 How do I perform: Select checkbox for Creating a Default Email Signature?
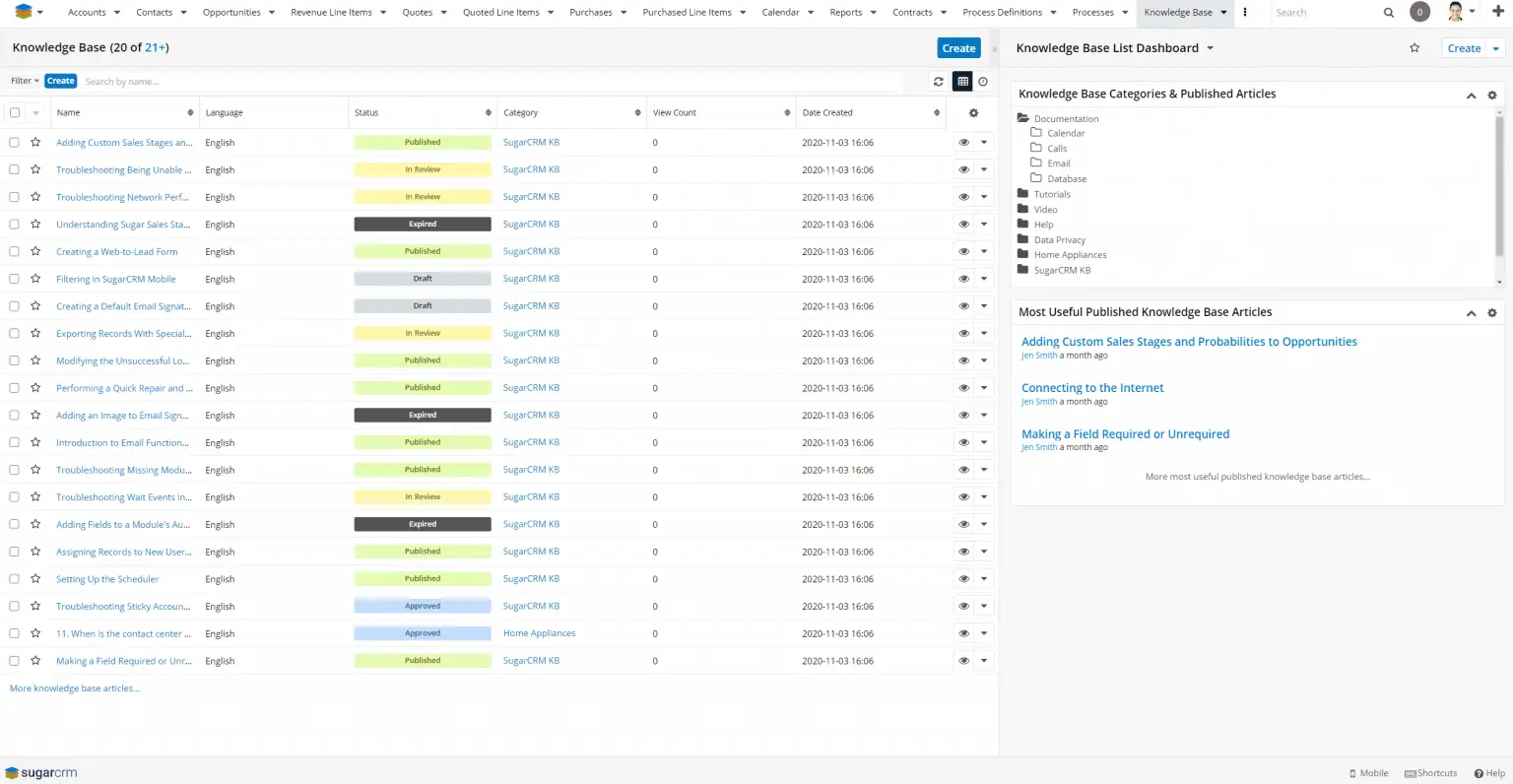click(x=15, y=306)
